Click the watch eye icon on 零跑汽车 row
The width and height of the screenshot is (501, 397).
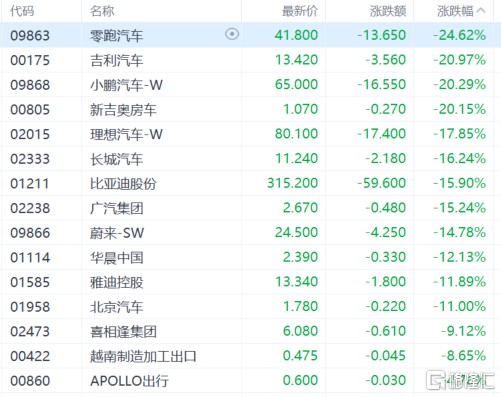(x=232, y=34)
